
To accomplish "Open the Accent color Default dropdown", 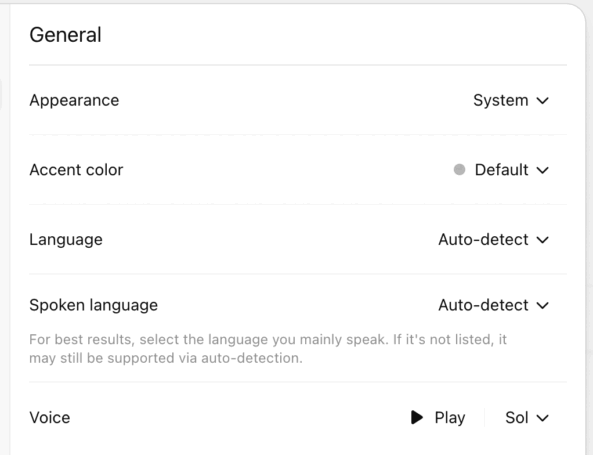I will pos(501,170).
